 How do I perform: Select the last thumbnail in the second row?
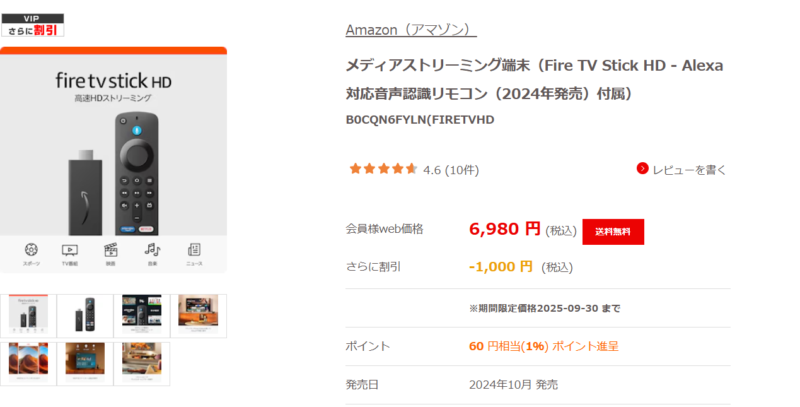coord(142,363)
